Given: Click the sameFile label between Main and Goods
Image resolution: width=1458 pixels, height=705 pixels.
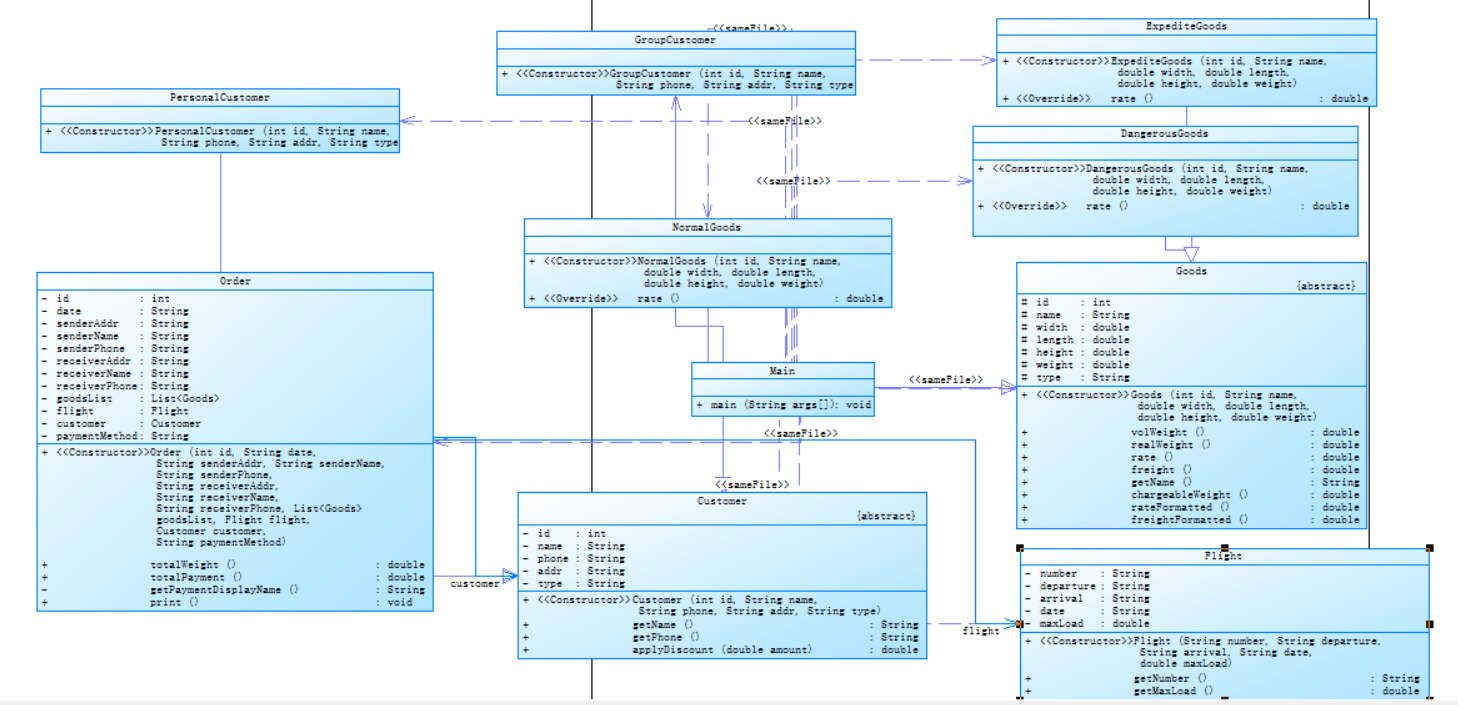Looking at the screenshot, I should (946, 380).
